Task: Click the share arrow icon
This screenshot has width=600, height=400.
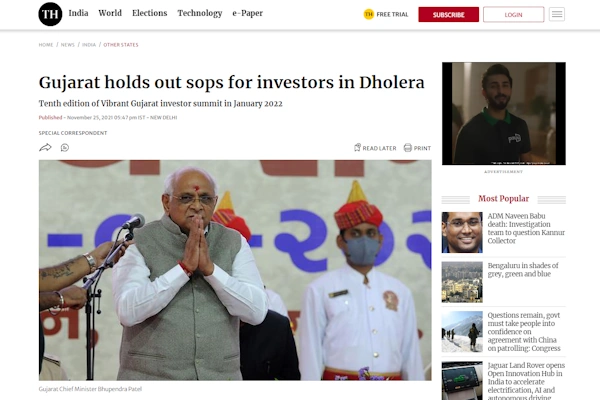Action: [45, 147]
